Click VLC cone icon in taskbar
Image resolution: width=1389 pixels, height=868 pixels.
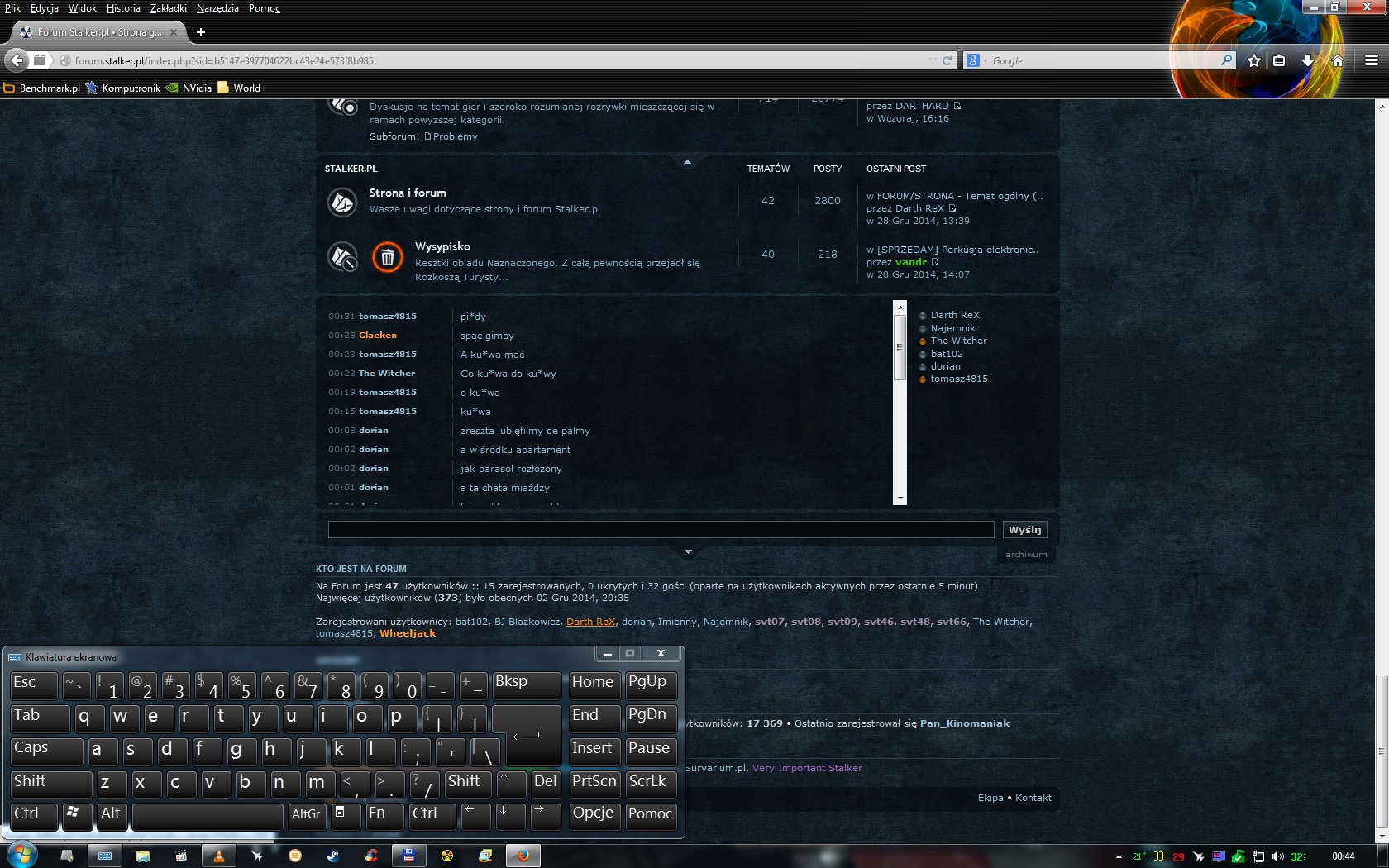pos(219,856)
